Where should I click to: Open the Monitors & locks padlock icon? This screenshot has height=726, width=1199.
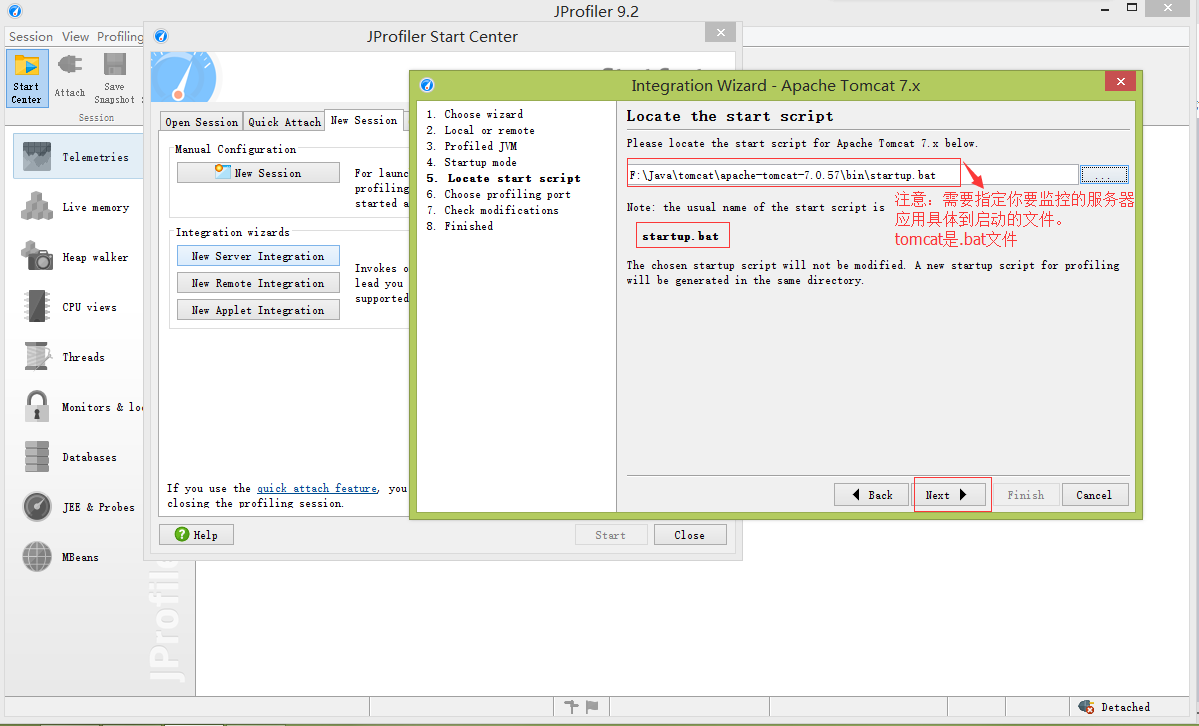tap(37, 406)
